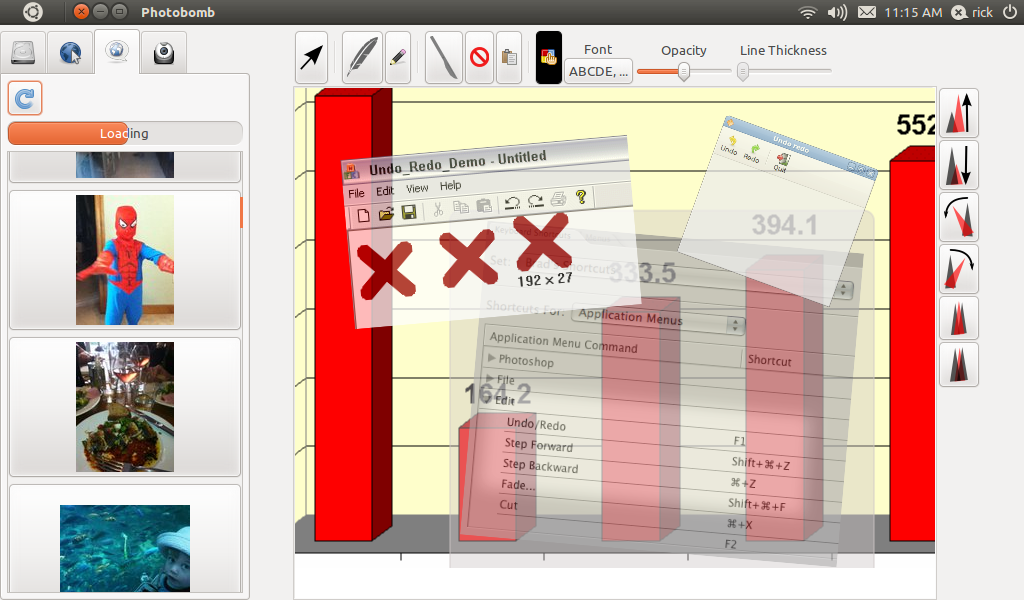Click the orange thumbnail list scrollbar
Image resolution: width=1024 pixels, height=600 pixels.
(241, 213)
